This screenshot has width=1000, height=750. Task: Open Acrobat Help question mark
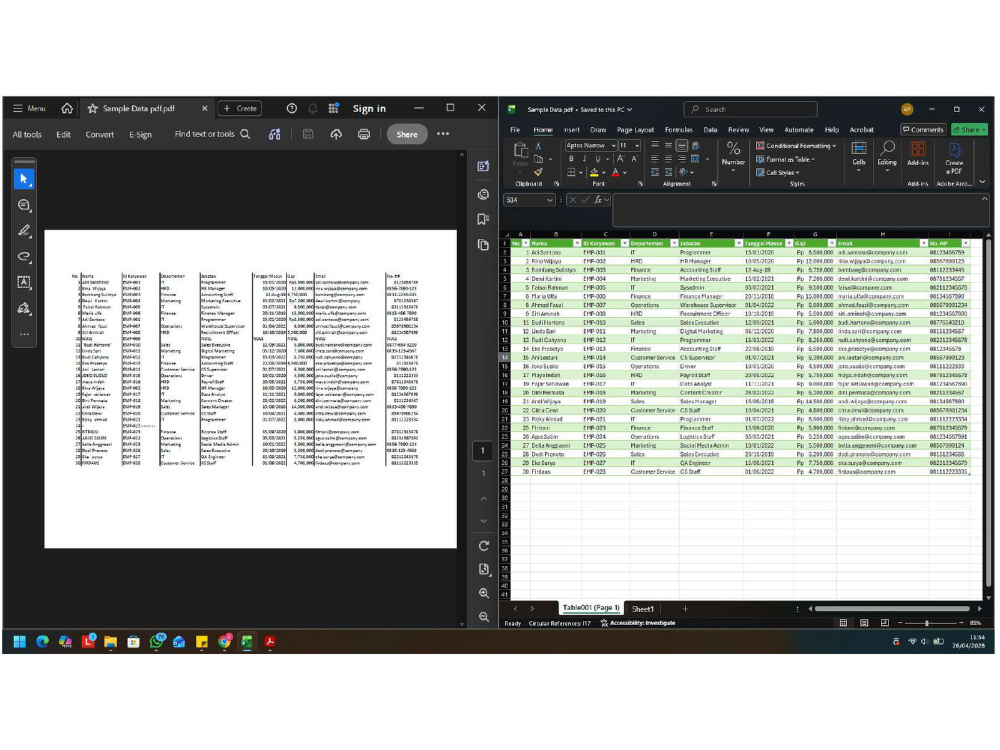[x=291, y=108]
